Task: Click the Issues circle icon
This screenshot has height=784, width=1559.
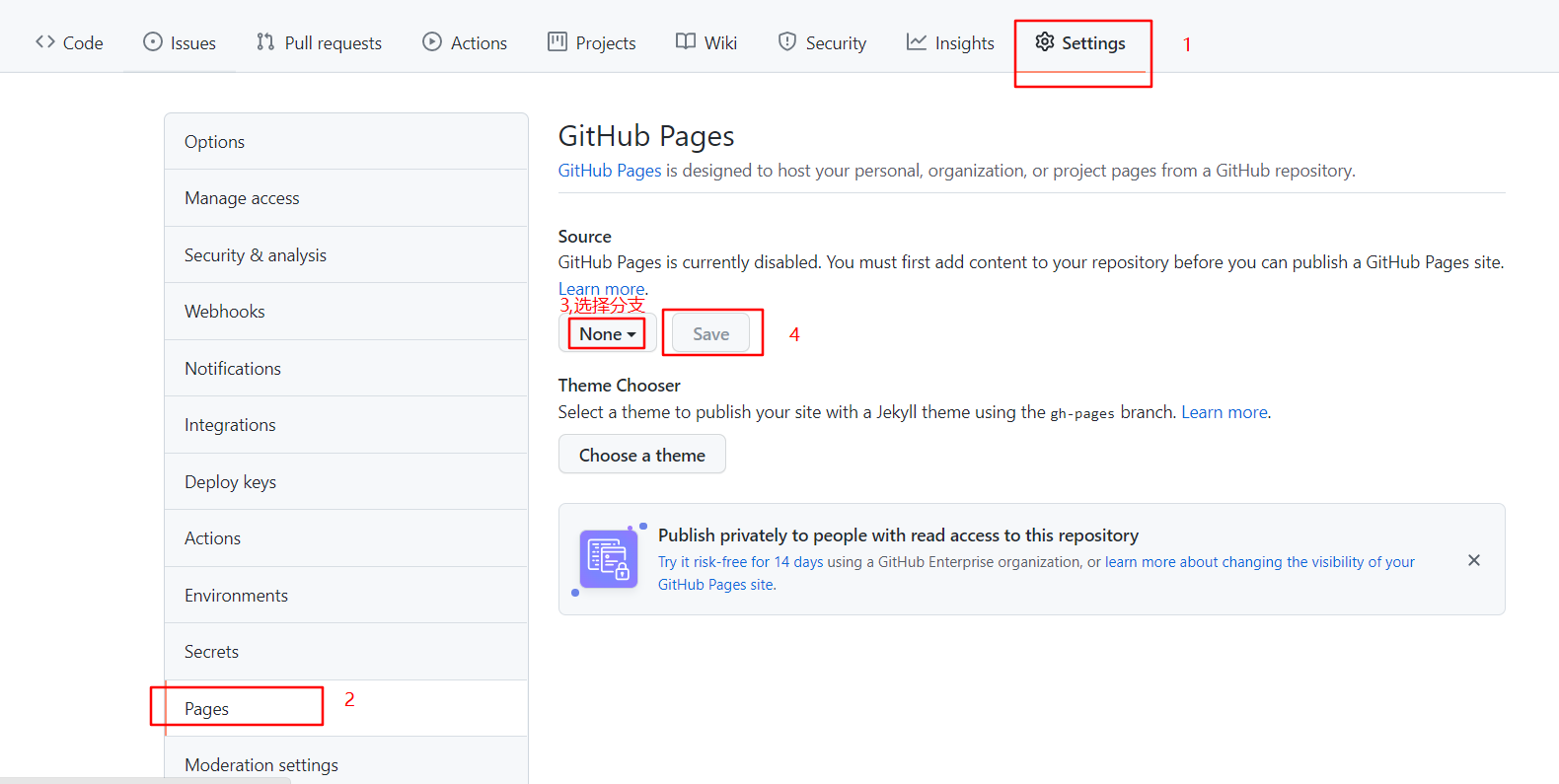Action: (x=153, y=41)
